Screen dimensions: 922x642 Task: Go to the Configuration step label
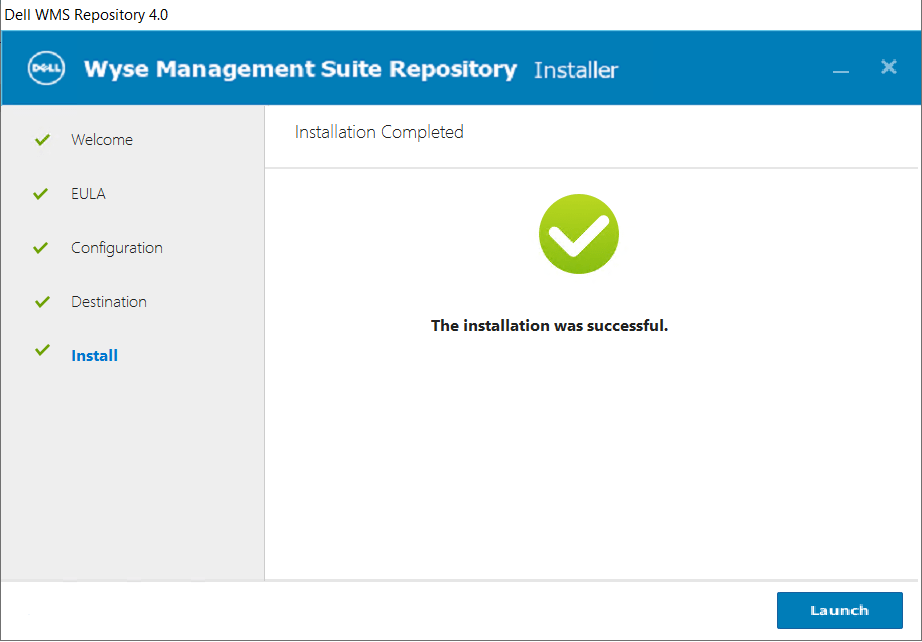(x=117, y=248)
